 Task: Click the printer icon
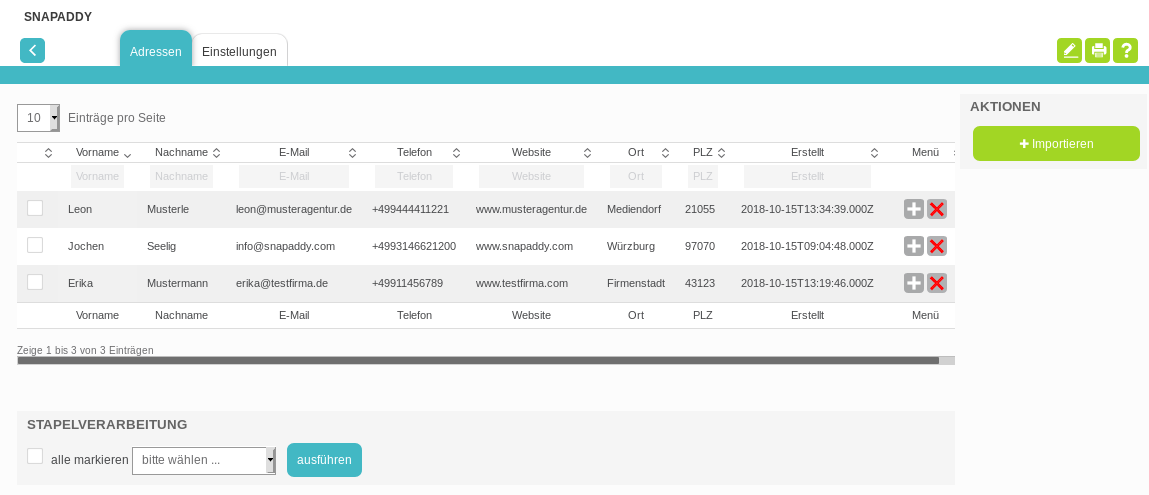tap(1097, 50)
